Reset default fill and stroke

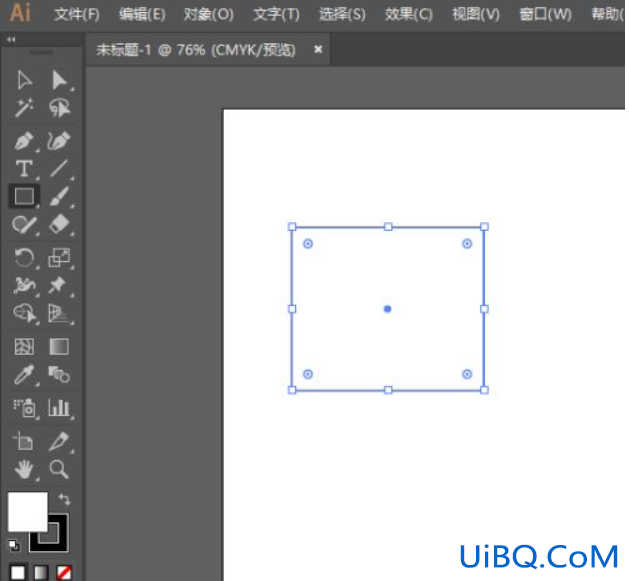tap(13, 545)
